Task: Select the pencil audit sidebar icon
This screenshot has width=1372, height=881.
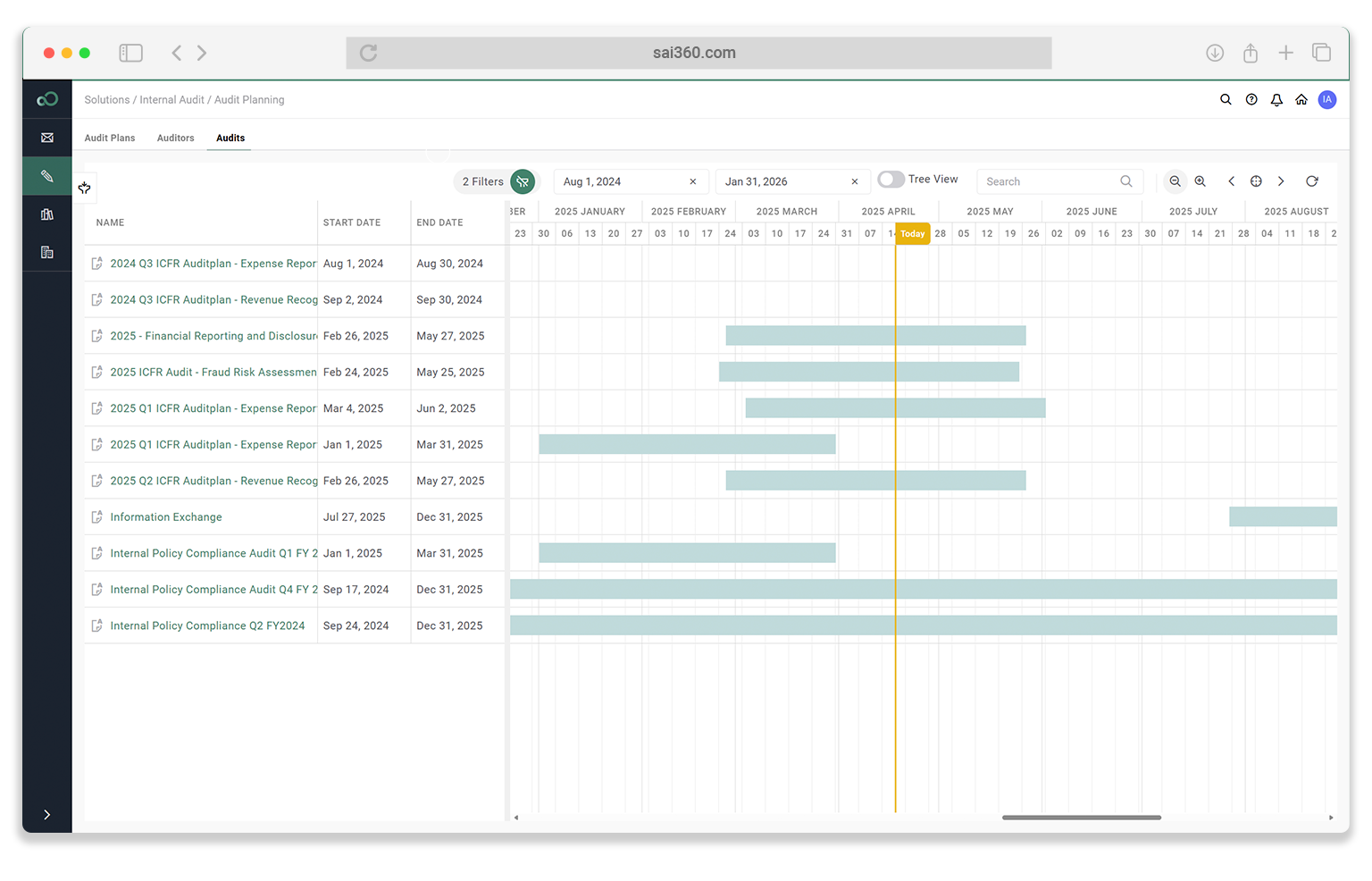Action: (47, 176)
